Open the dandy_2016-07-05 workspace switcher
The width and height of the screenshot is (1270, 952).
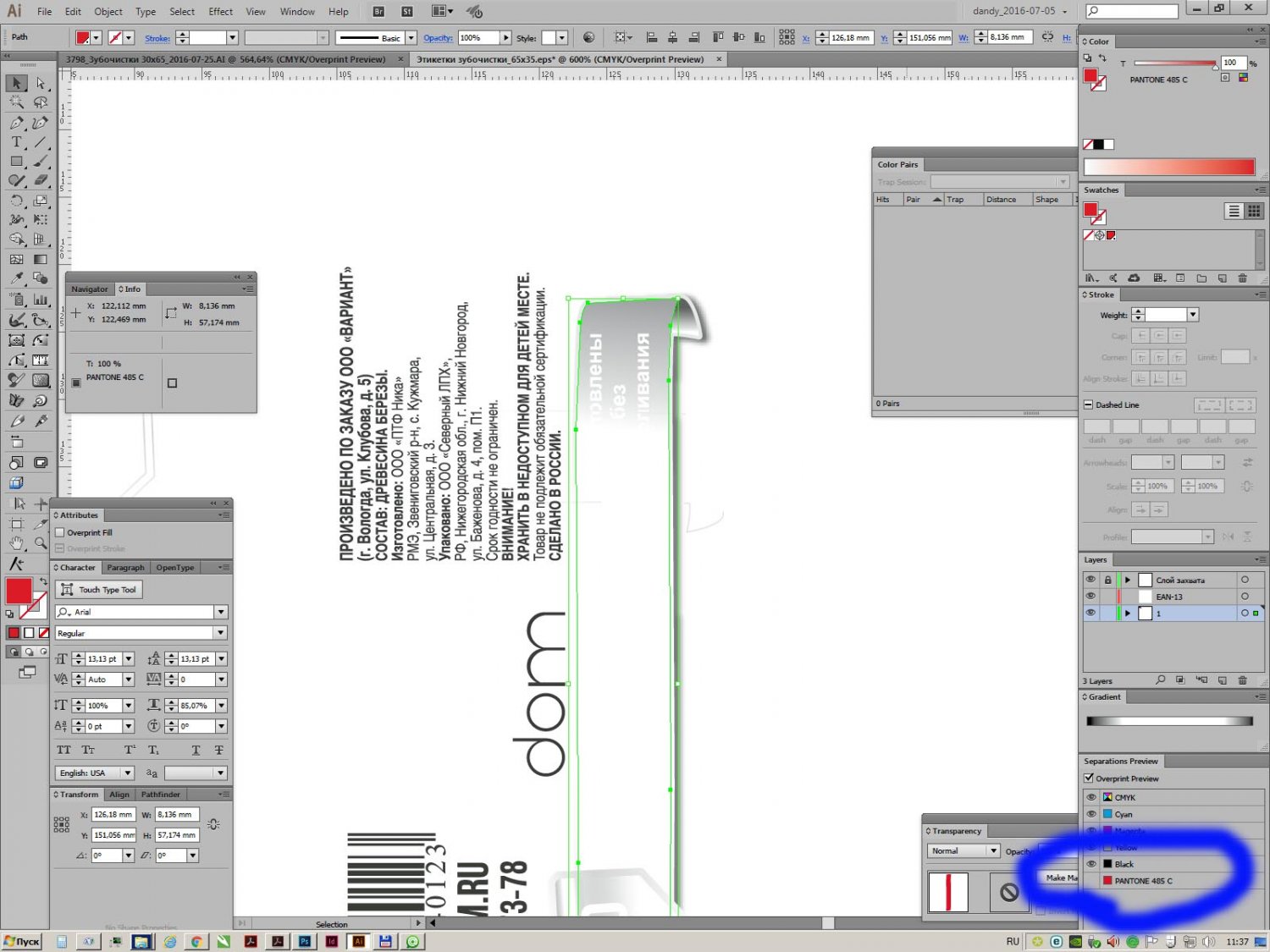[x=1019, y=11]
